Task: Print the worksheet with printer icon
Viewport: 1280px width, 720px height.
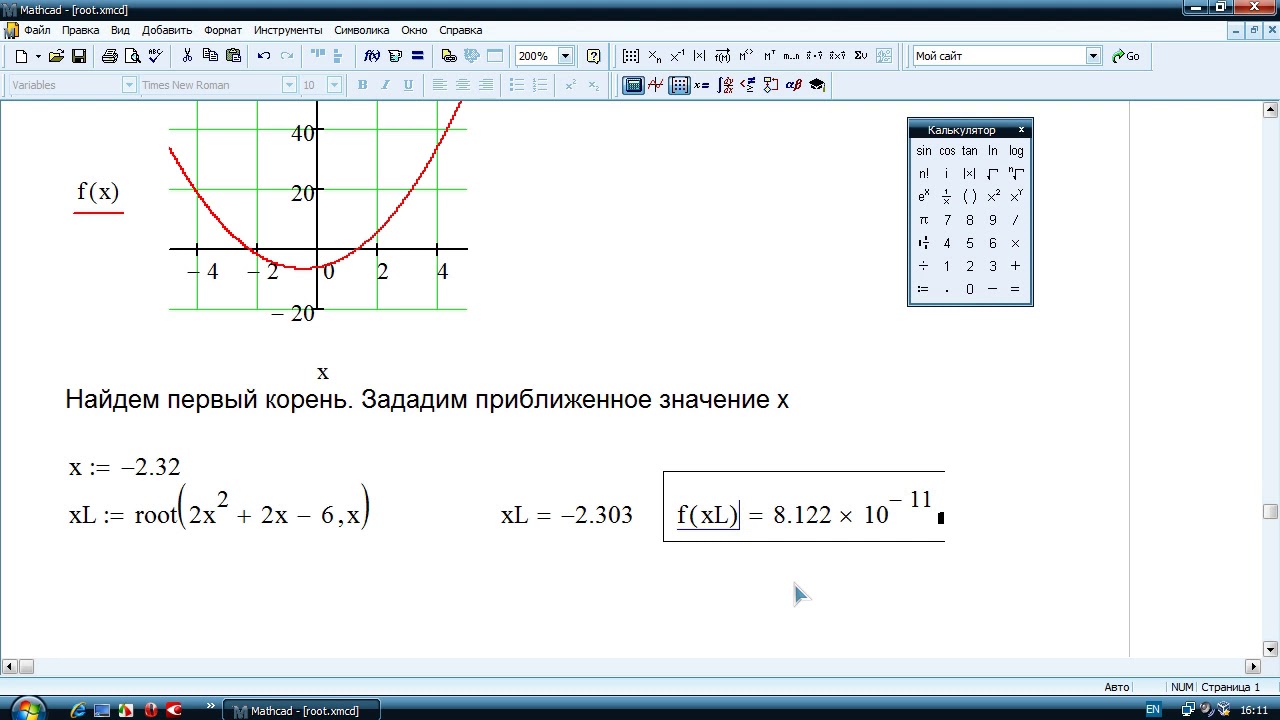Action: (x=110, y=56)
